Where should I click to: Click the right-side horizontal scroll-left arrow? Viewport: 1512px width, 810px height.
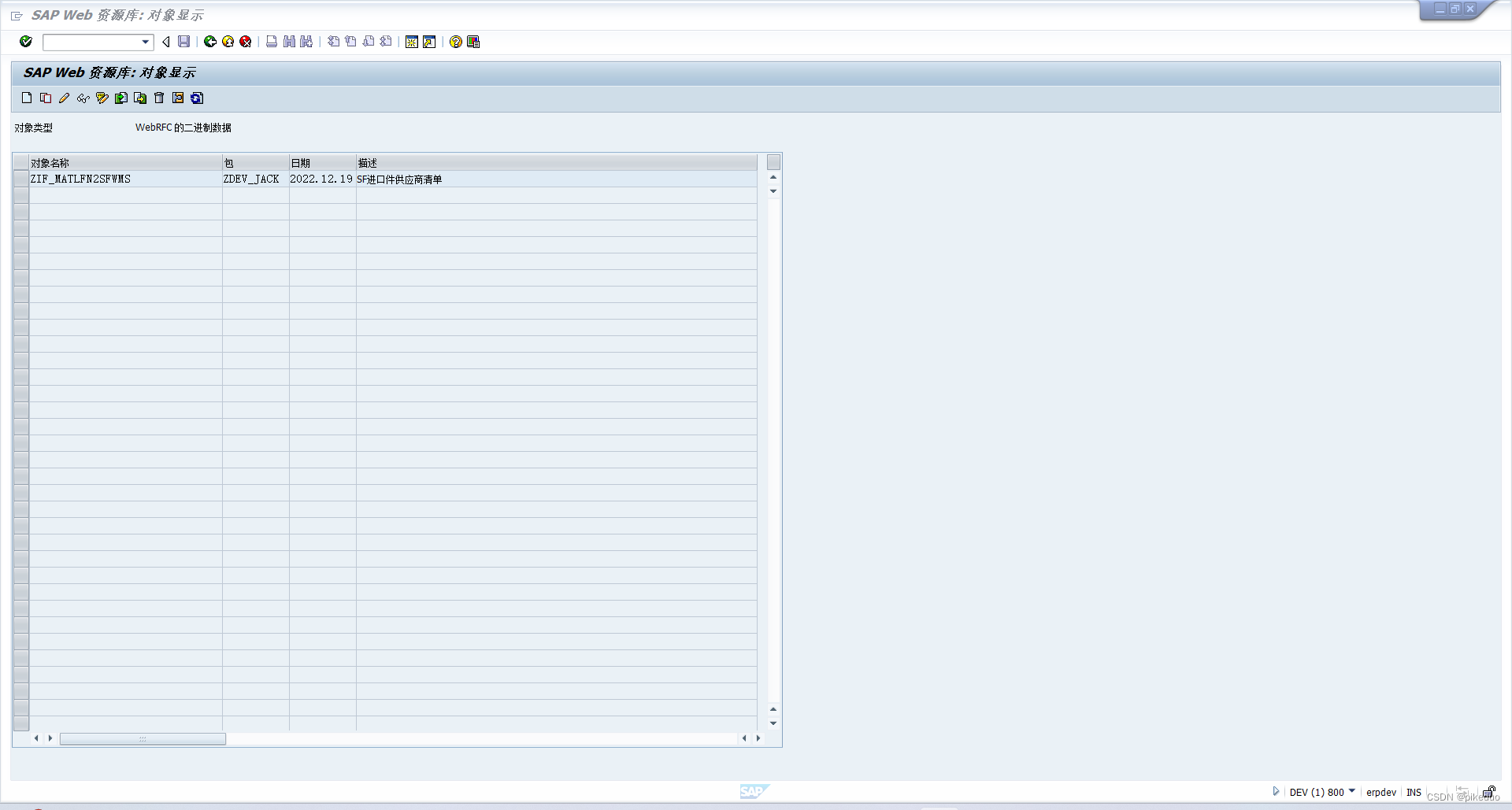[744, 738]
